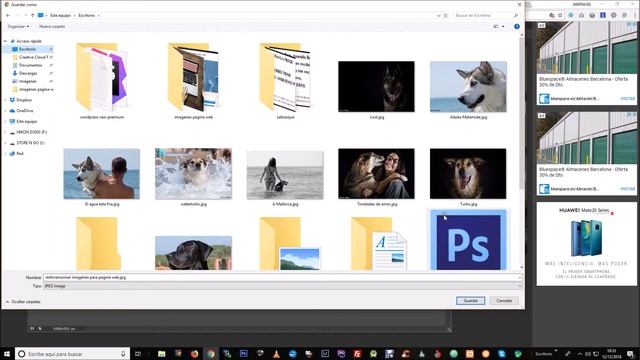Open Descargas in the sidebar

pos(28,73)
